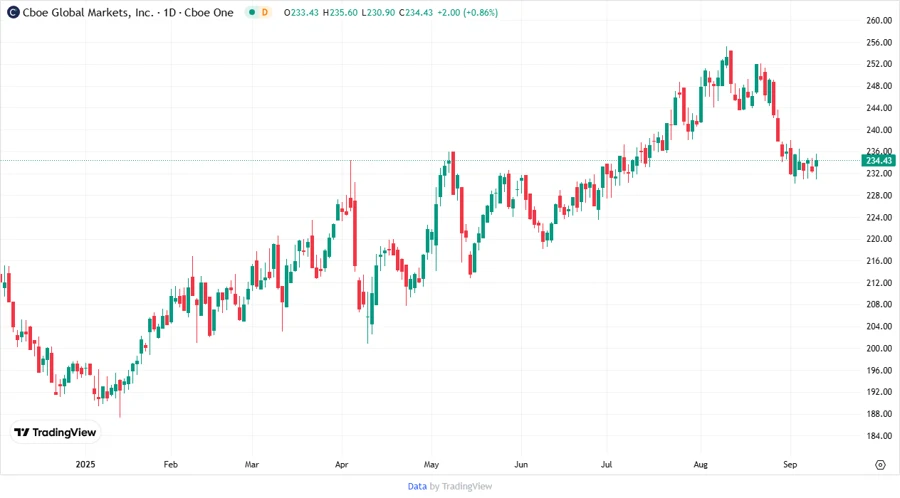
Task: Click the May date axis label
Action: [431, 464]
